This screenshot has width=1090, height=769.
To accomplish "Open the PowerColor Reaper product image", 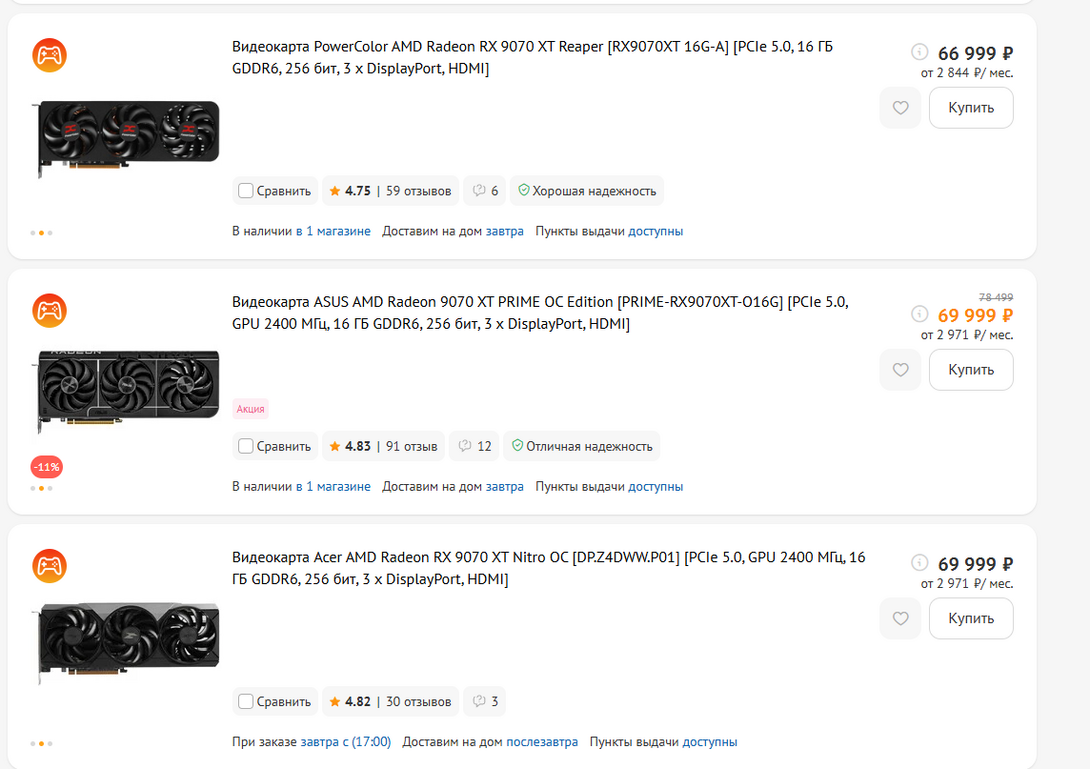I will [x=127, y=138].
